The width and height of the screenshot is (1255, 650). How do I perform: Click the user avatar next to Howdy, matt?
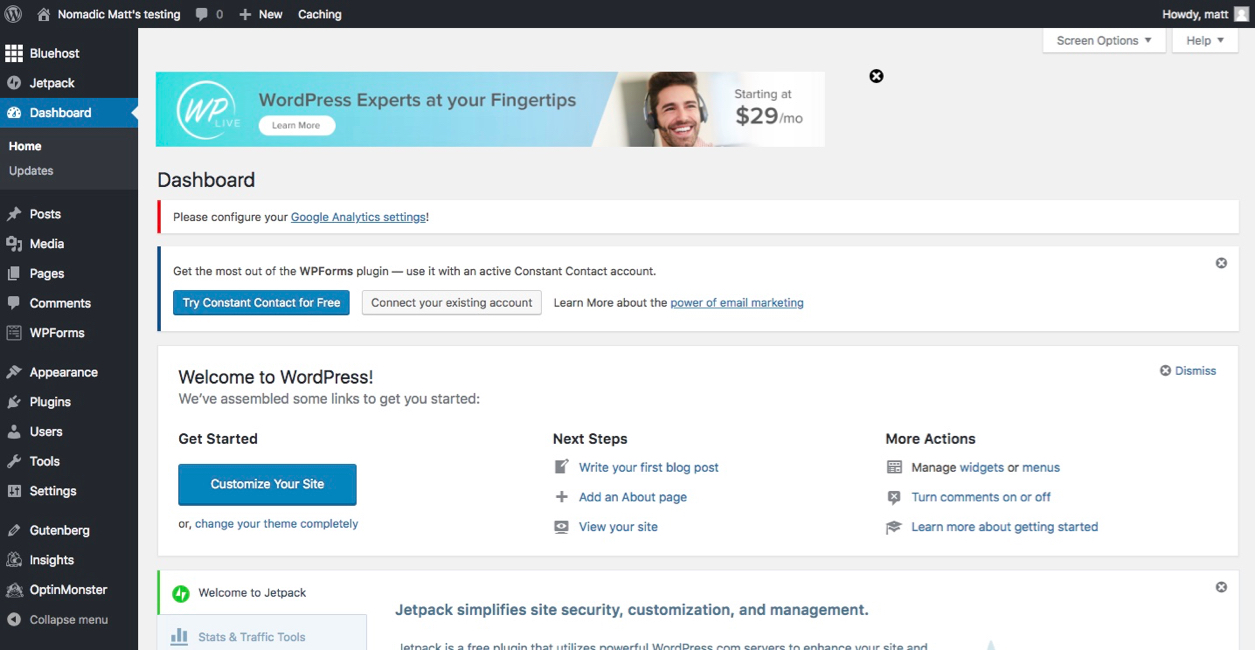1241,14
